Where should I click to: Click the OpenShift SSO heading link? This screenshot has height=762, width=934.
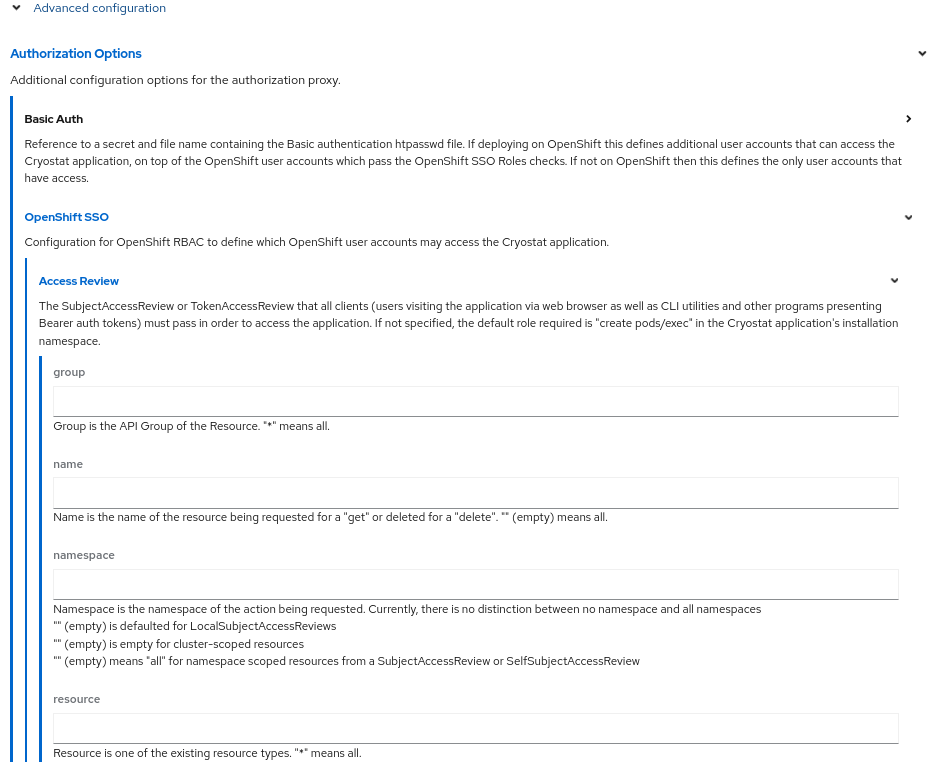coord(66,217)
